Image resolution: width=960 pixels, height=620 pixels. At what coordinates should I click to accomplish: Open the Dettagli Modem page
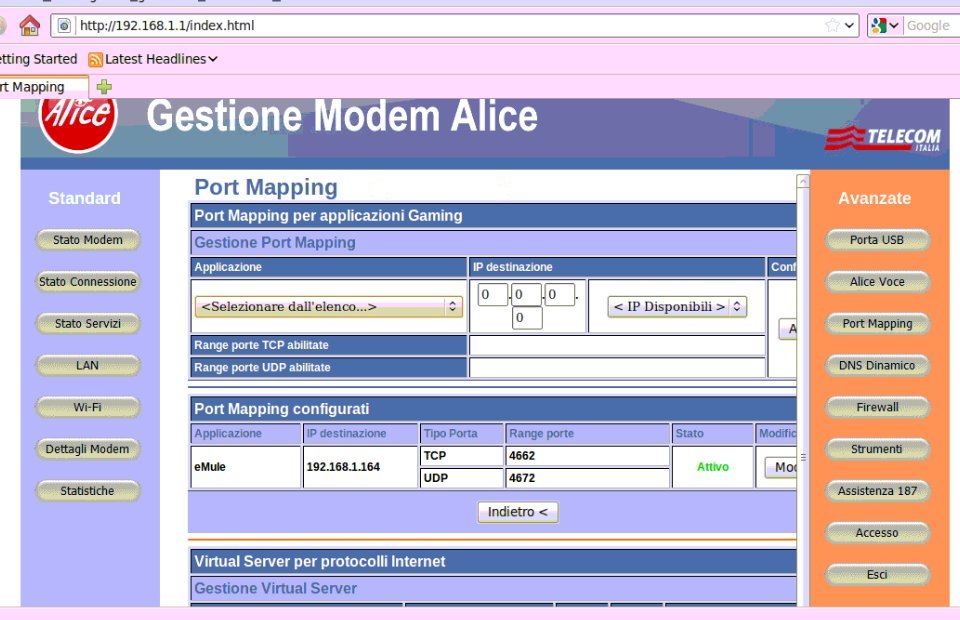[x=88, y=449]
